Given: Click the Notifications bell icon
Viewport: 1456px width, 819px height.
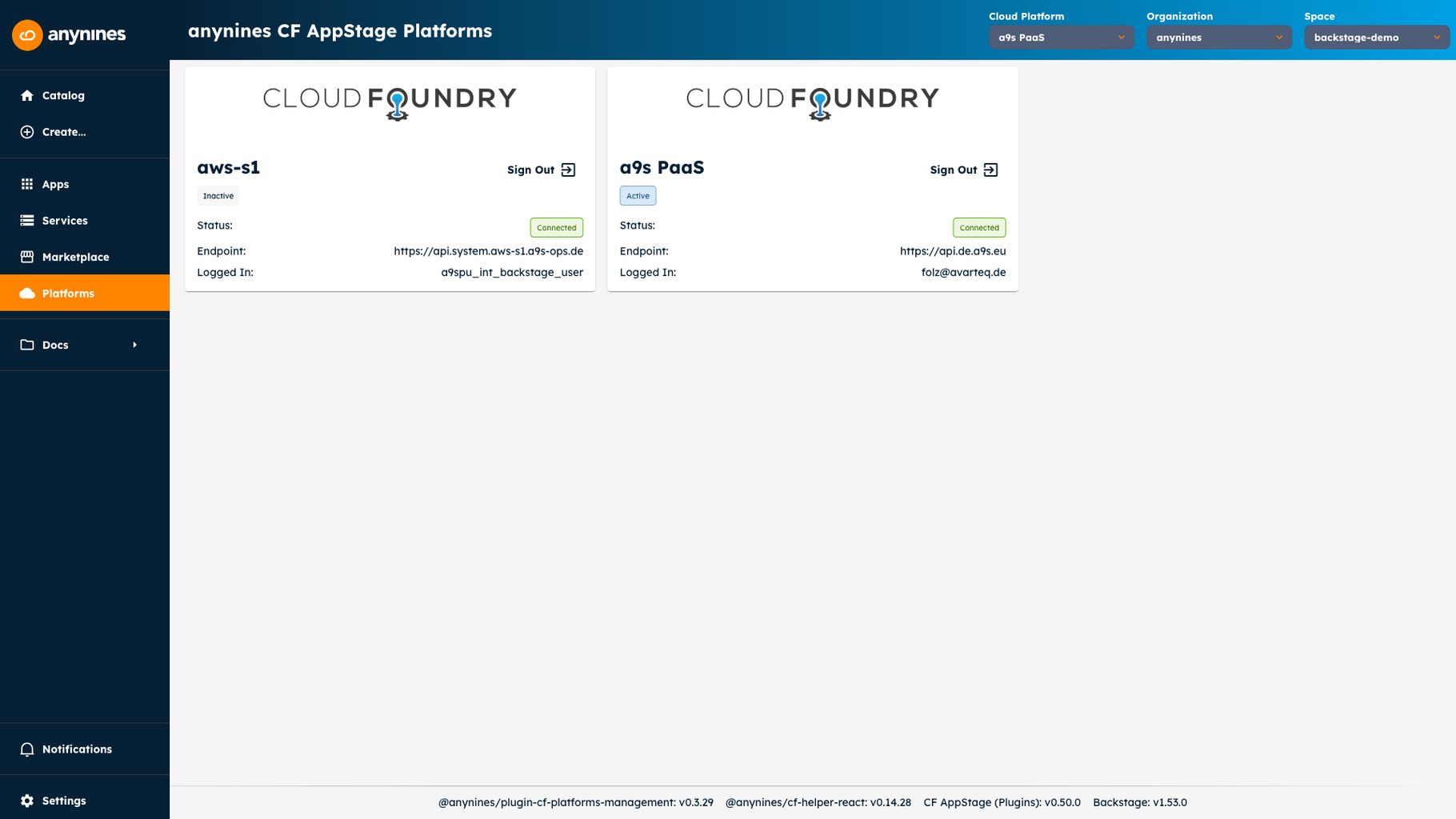Looking at the screenshot, I should point(27,749).
